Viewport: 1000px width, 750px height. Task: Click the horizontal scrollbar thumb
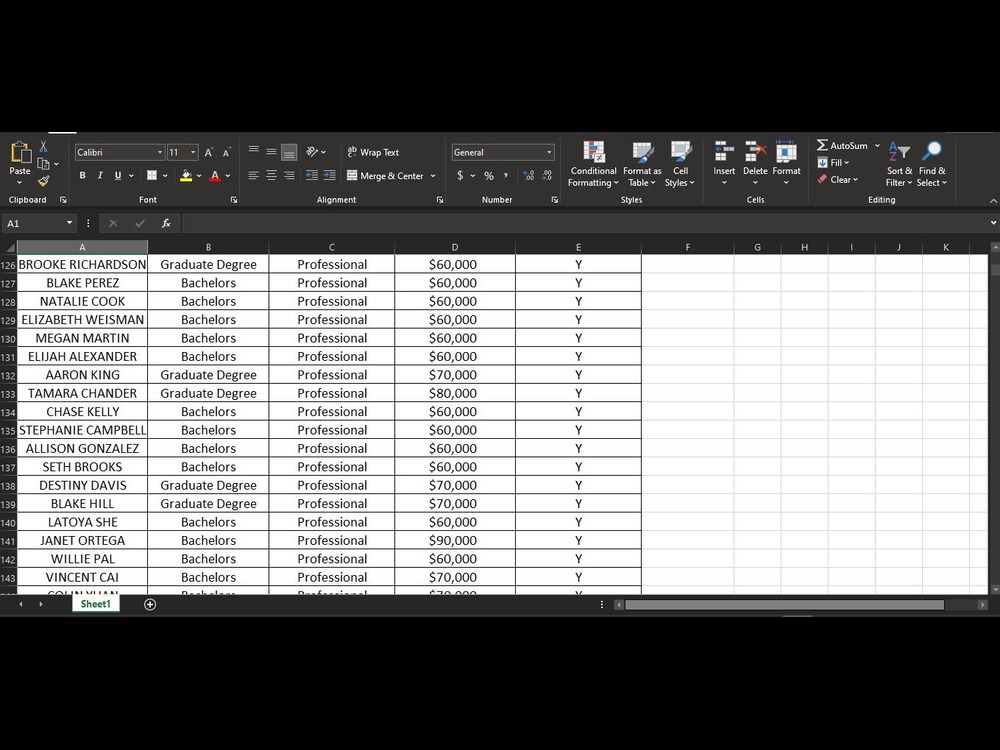tap(784, 605)
